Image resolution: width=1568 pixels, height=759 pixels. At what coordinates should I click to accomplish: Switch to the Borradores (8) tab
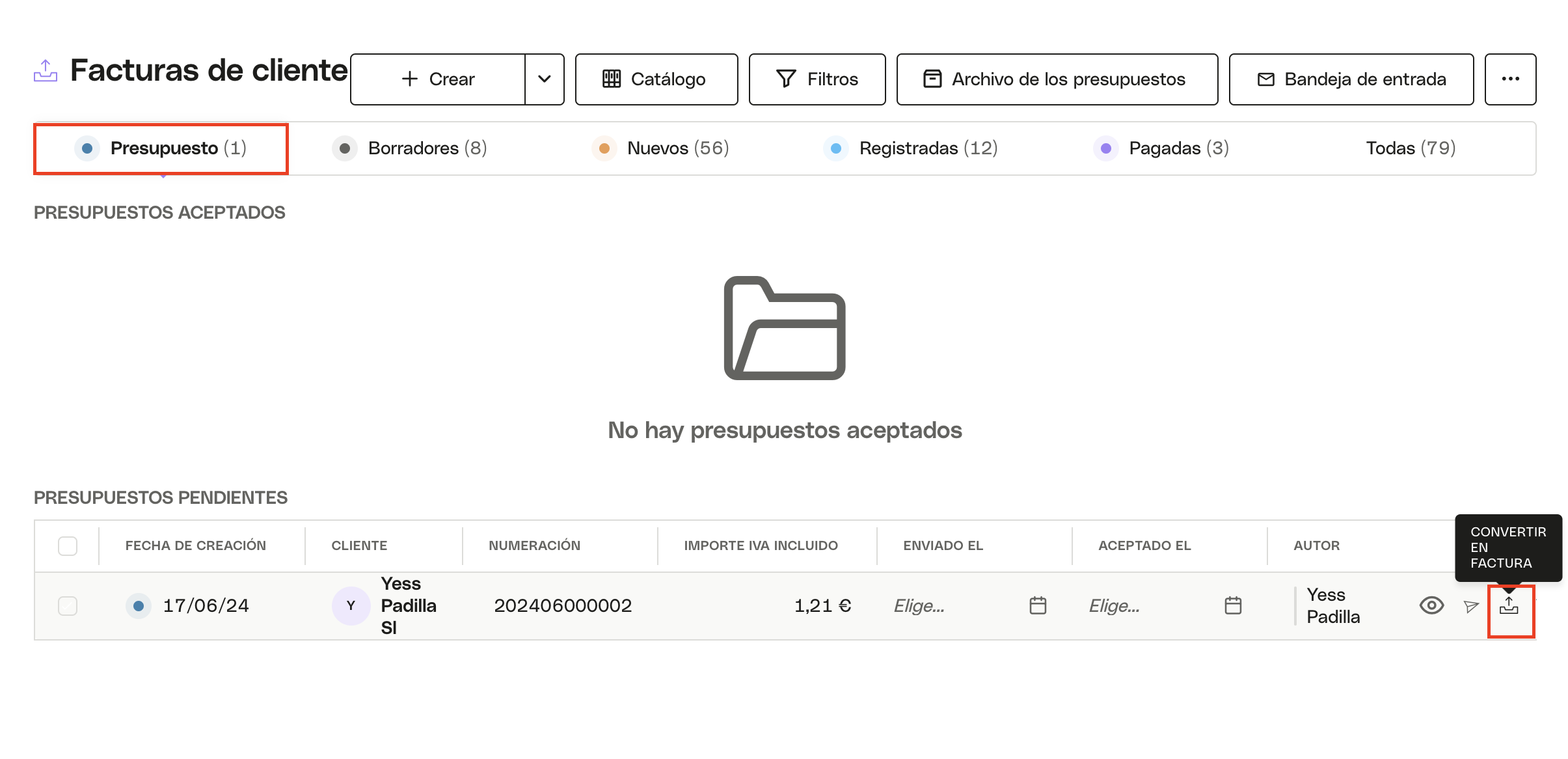(x=410, y=148)
